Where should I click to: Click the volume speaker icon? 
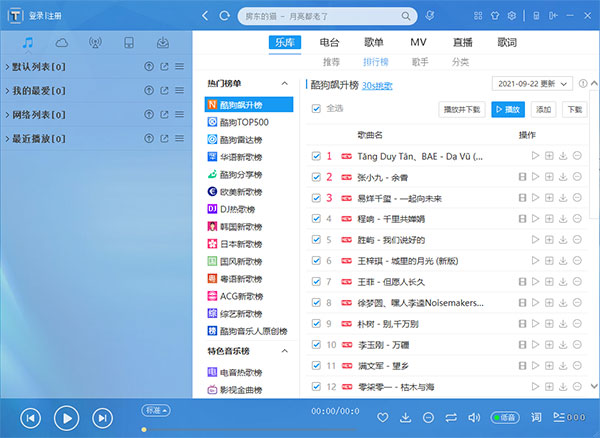tap(474, 417)
